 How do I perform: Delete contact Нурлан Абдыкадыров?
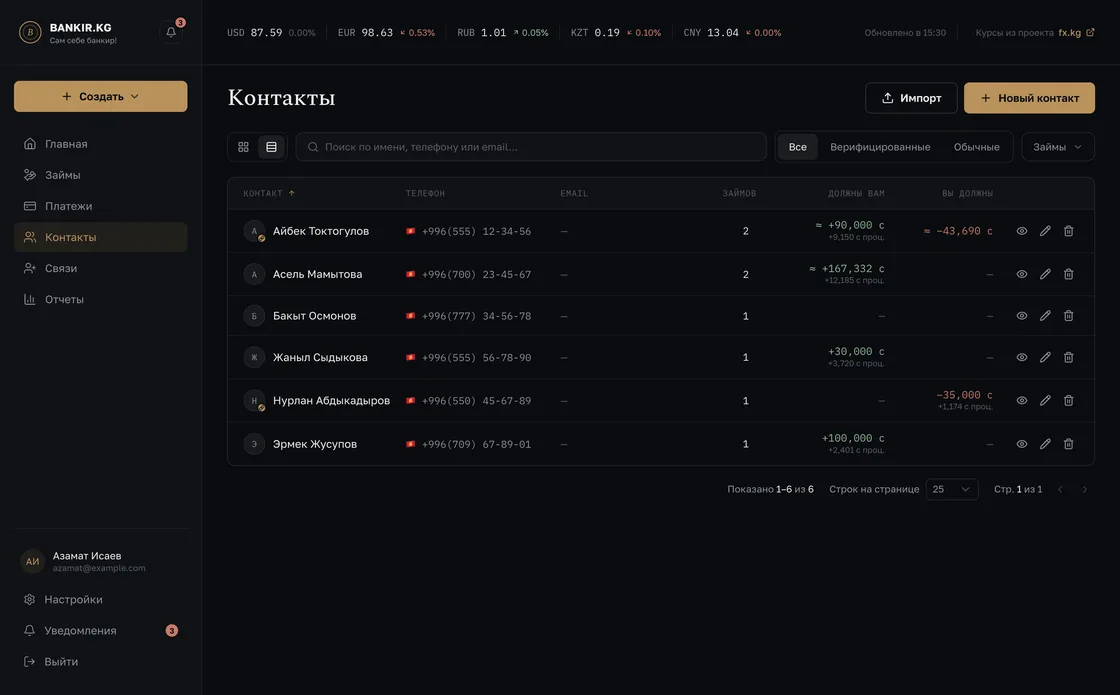[x=1069, y=401]
